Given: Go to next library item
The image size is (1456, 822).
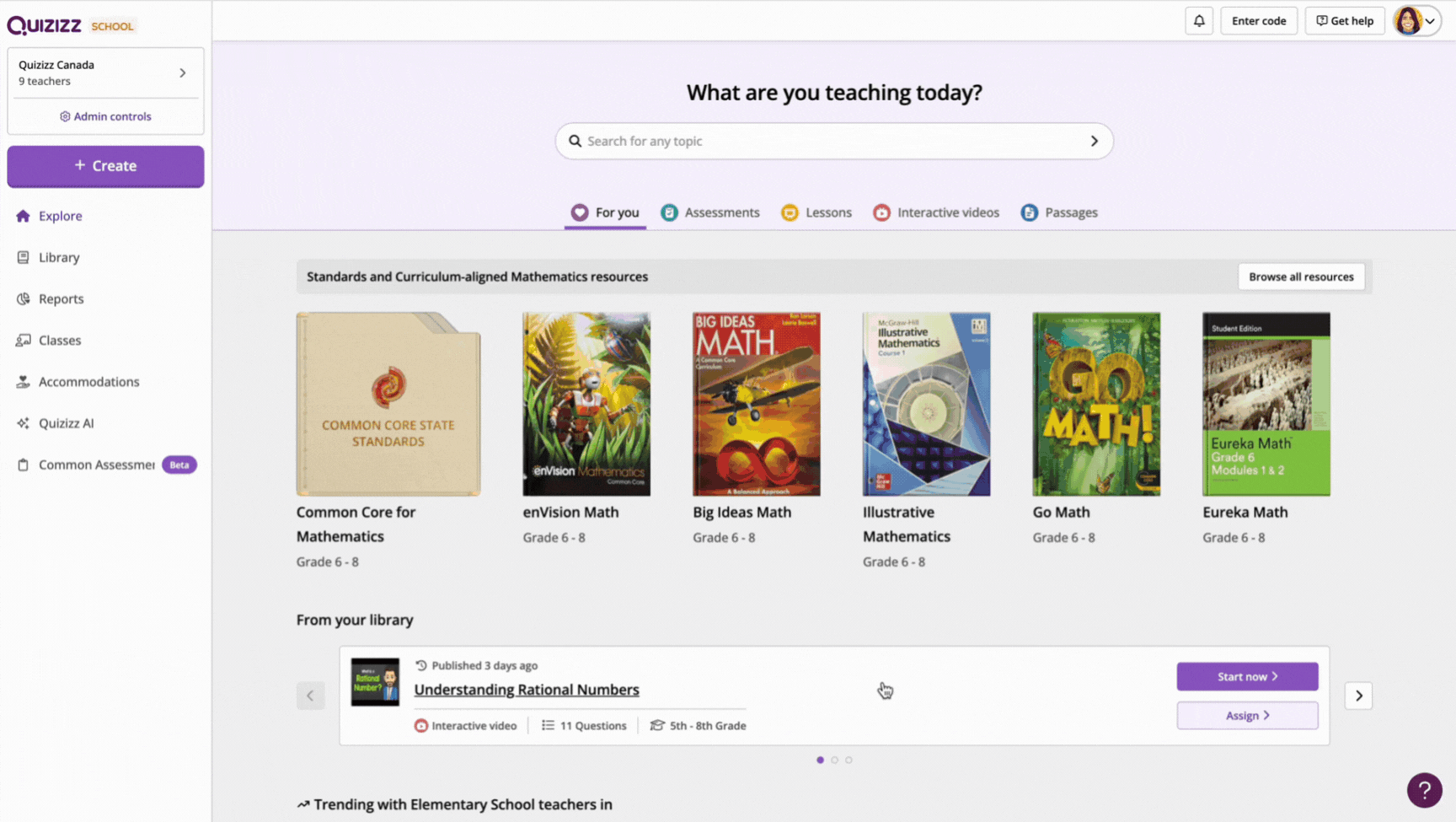Looking at the screenshot, I should (x=1358, y=696).
